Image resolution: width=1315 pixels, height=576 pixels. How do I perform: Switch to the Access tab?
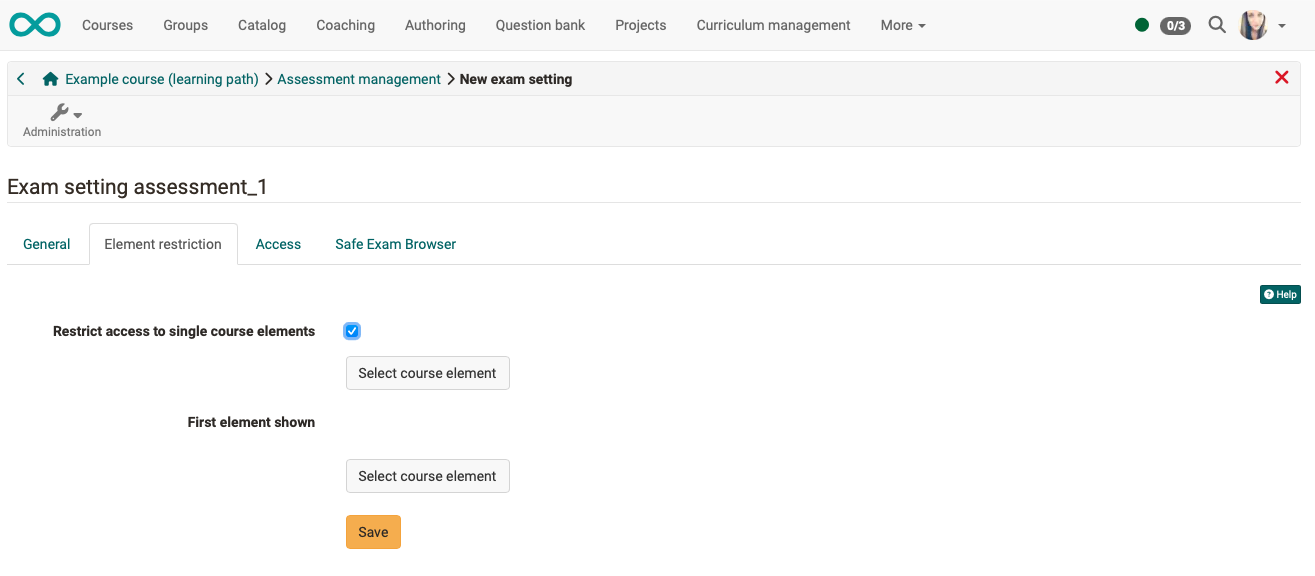278,243
